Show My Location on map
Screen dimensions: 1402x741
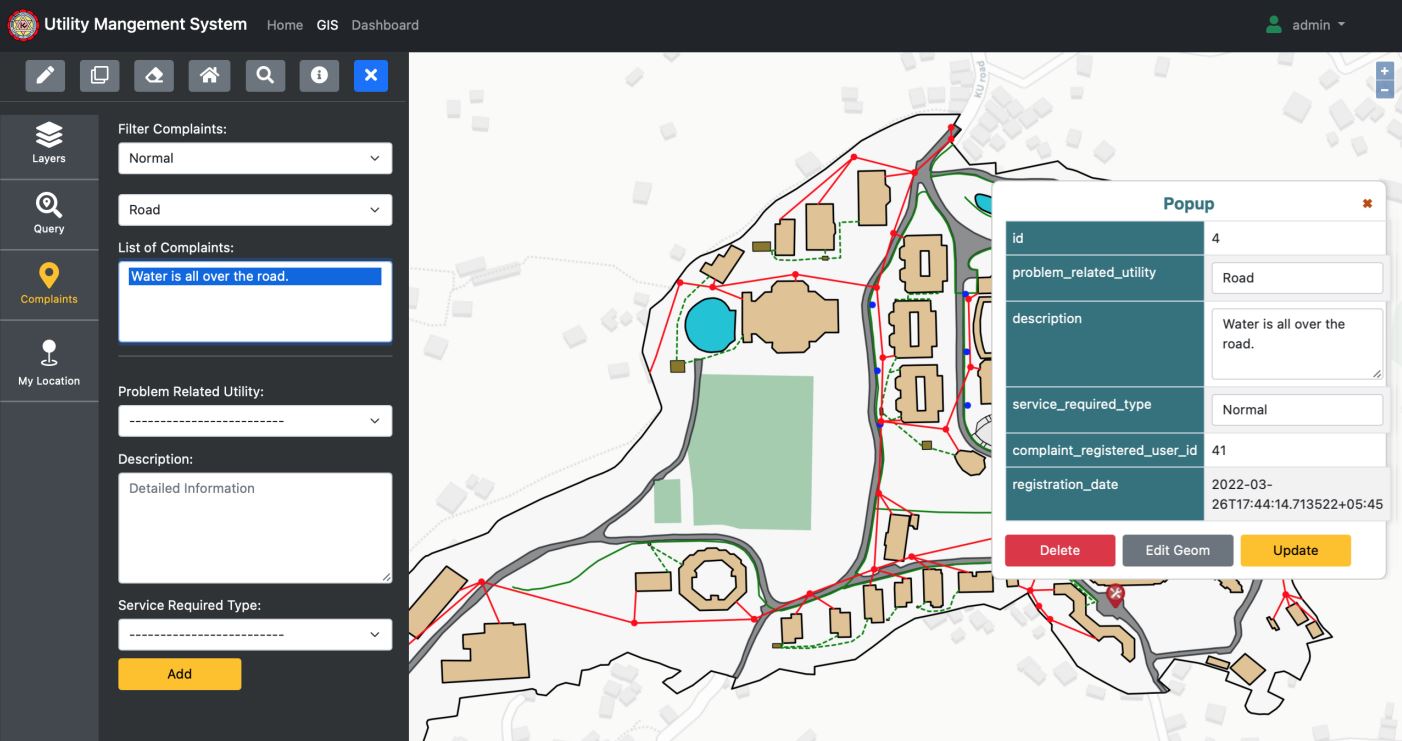[x=49, y=362]
